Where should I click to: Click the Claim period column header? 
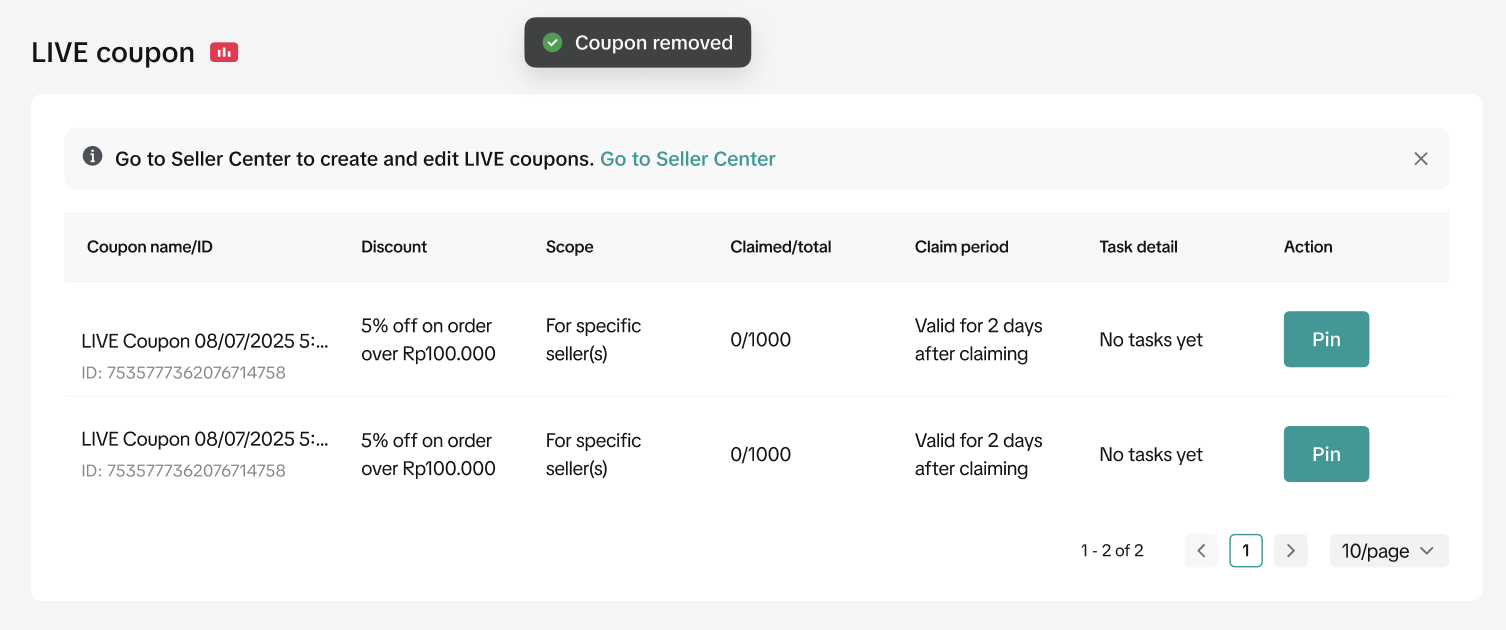[x=961, y=247]
